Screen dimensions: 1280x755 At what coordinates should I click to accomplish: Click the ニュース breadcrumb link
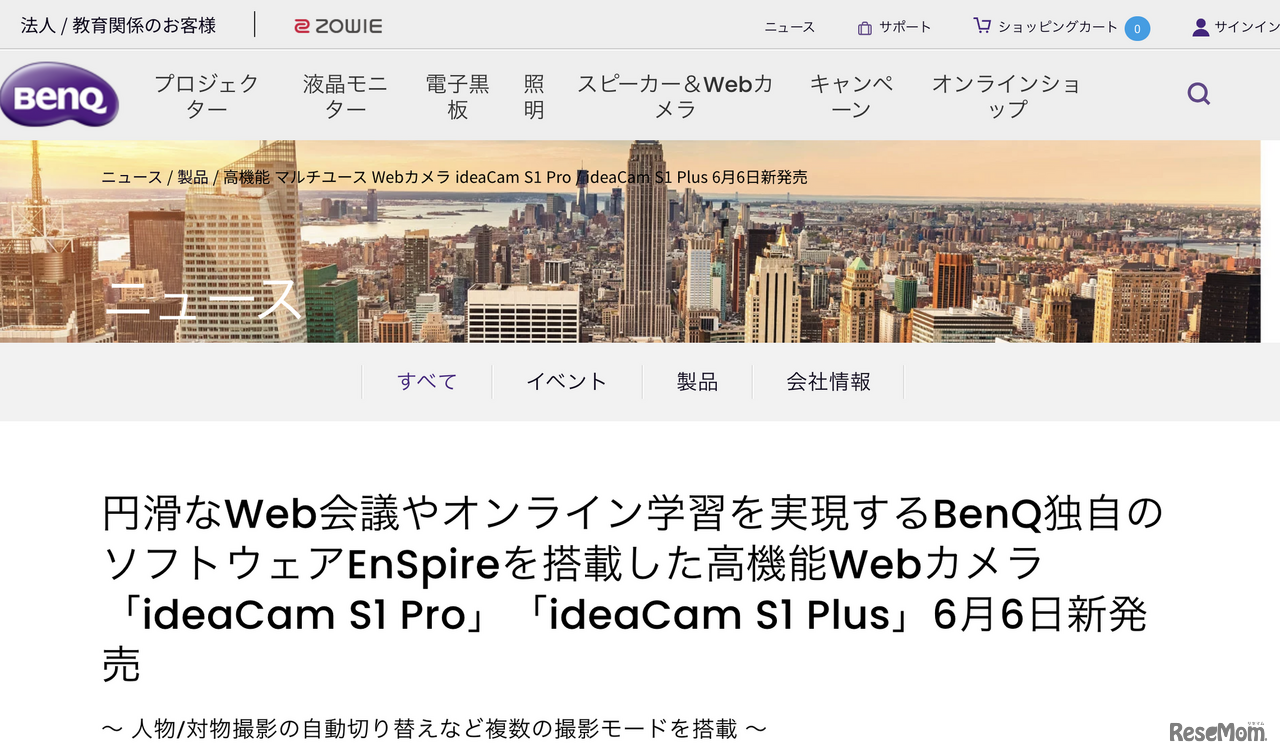(131, 177)
